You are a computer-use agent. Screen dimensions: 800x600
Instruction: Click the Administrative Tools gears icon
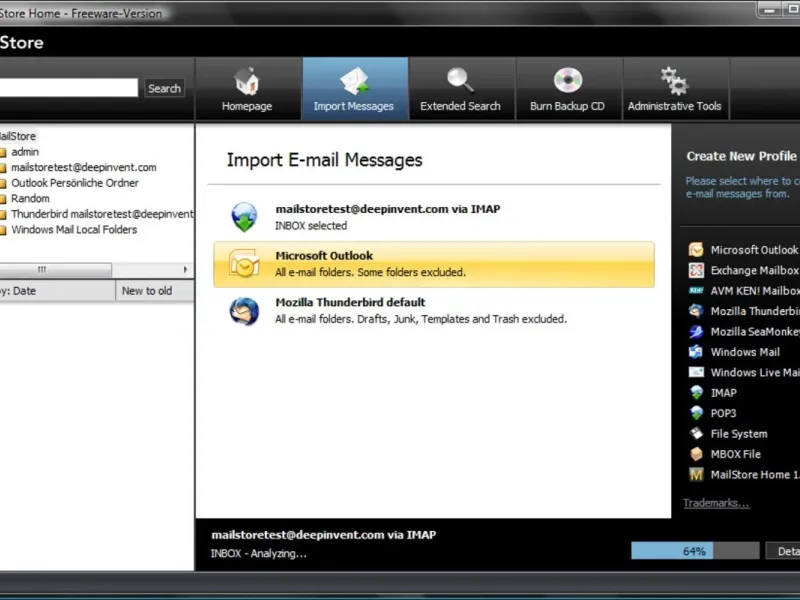coord(674,81)
